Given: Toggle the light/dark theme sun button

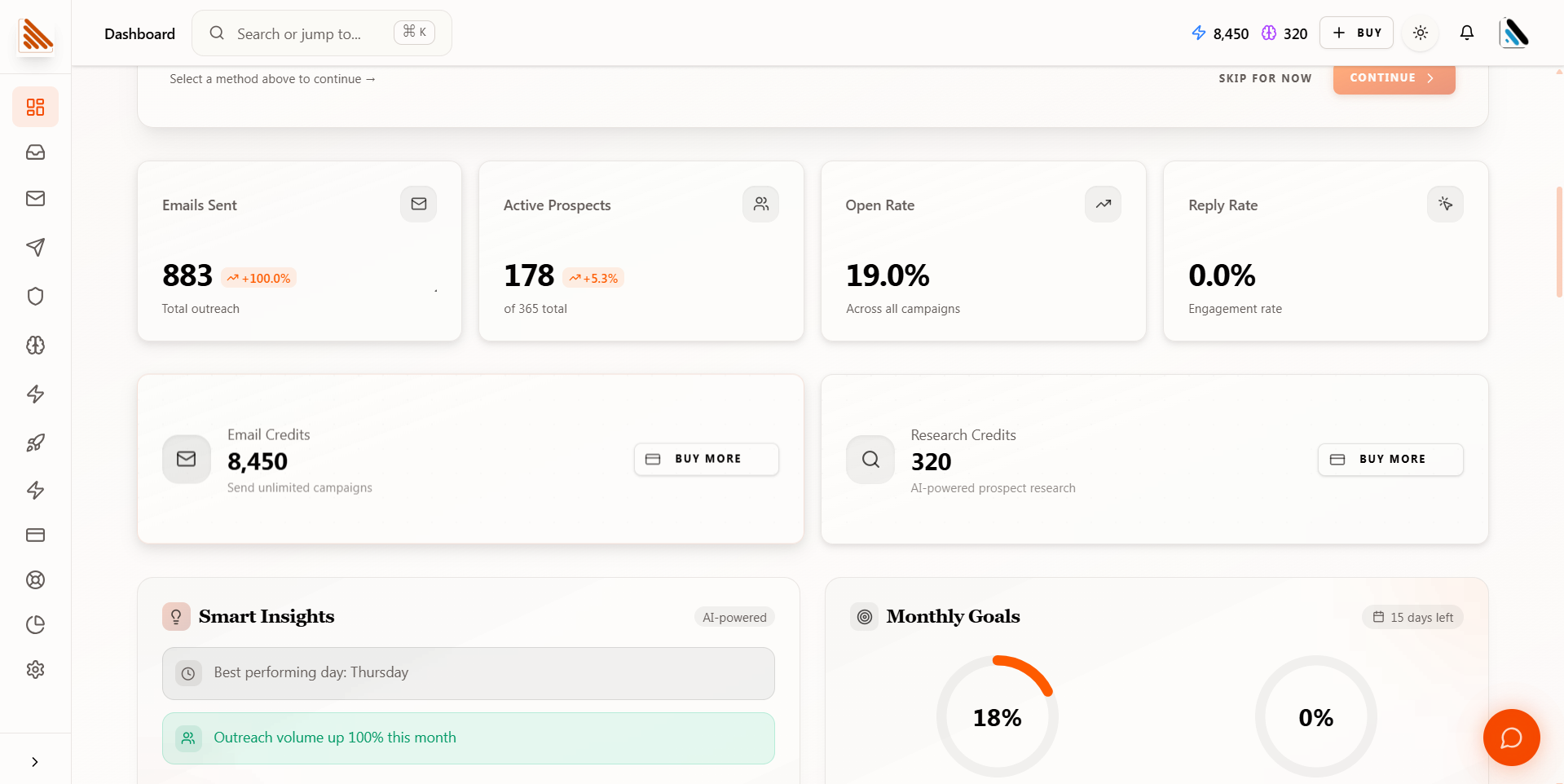Looking at the screenshot, I should coord(1420,33).
